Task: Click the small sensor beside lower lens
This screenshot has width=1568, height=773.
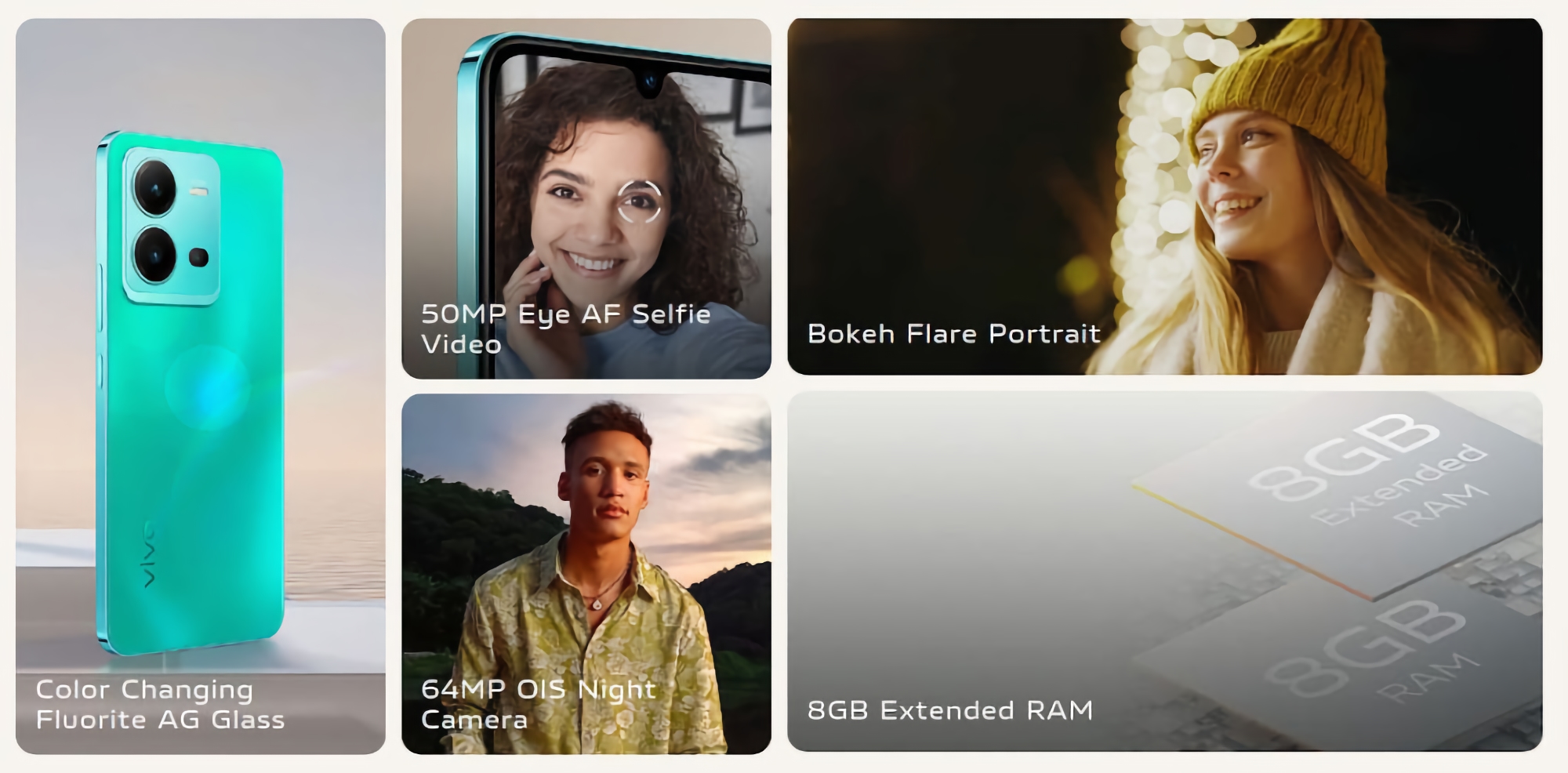Action: point(199,257)
